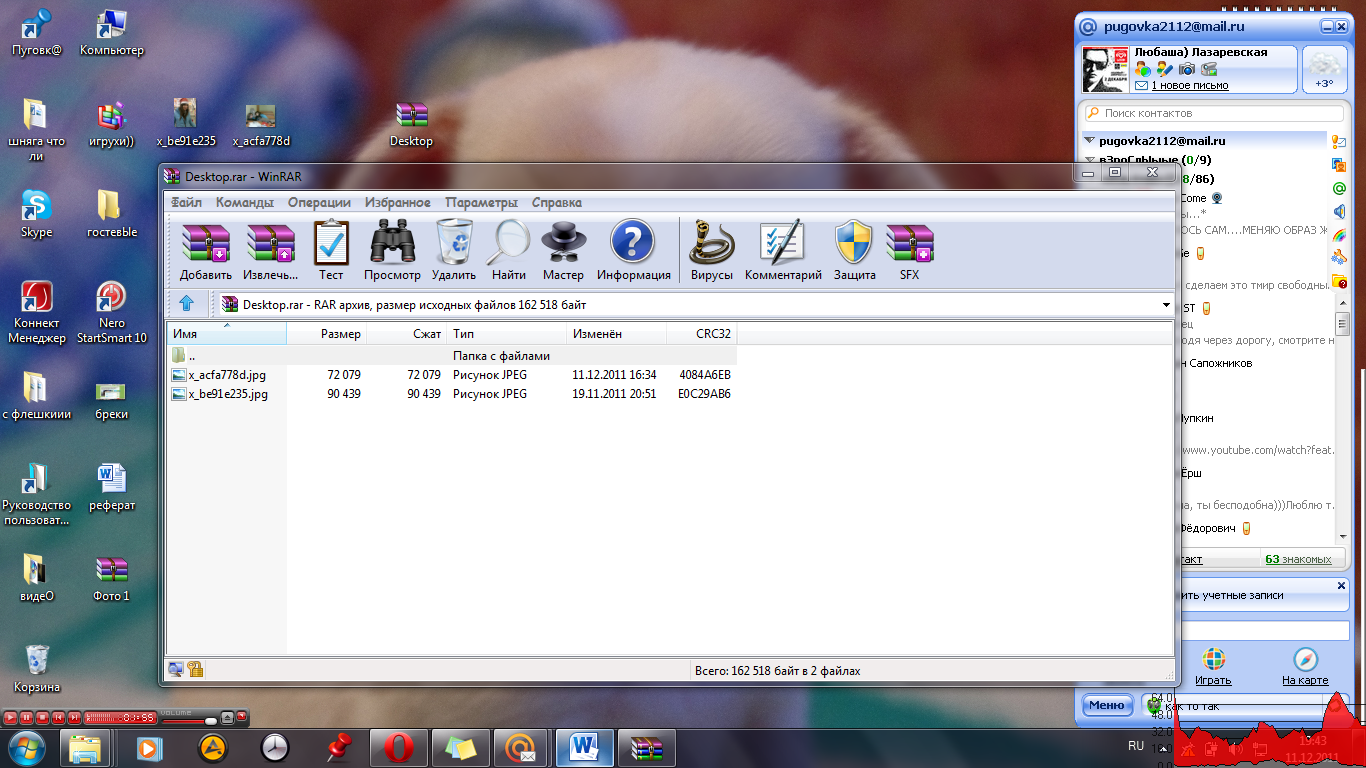Open the Параметры menu
The height and width of the screenshot is (768, 1366).
click(x=482, y=202)
